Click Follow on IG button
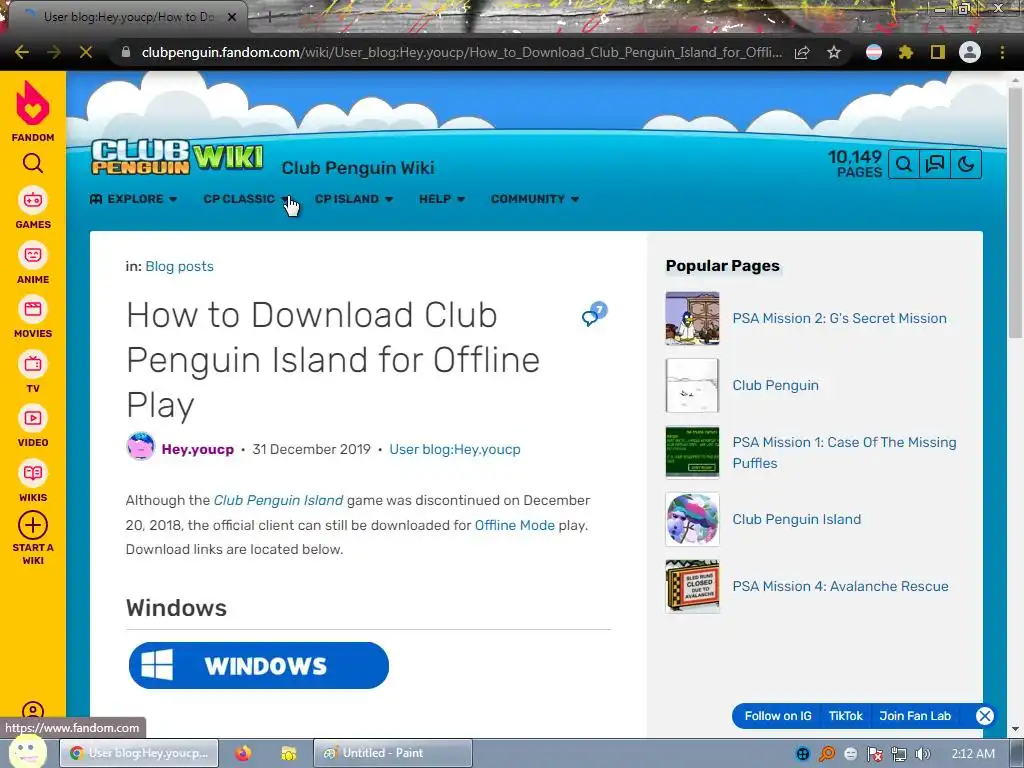This screenshot has height=768, width=1024. click(778, 716)
